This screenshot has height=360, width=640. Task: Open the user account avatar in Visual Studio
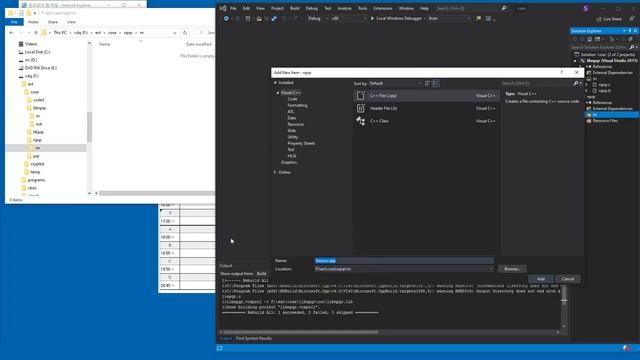[x=586, y=8]
